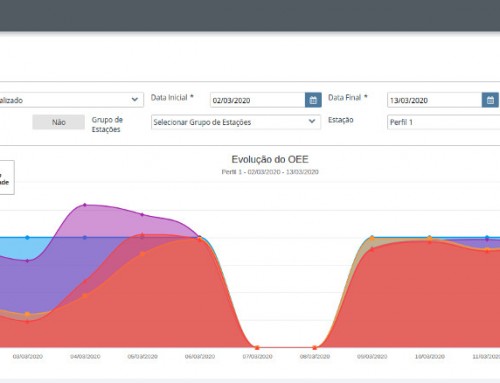Click the orange data point above 09/03/2020
This screenshot has width=500, height=383.
372,238
